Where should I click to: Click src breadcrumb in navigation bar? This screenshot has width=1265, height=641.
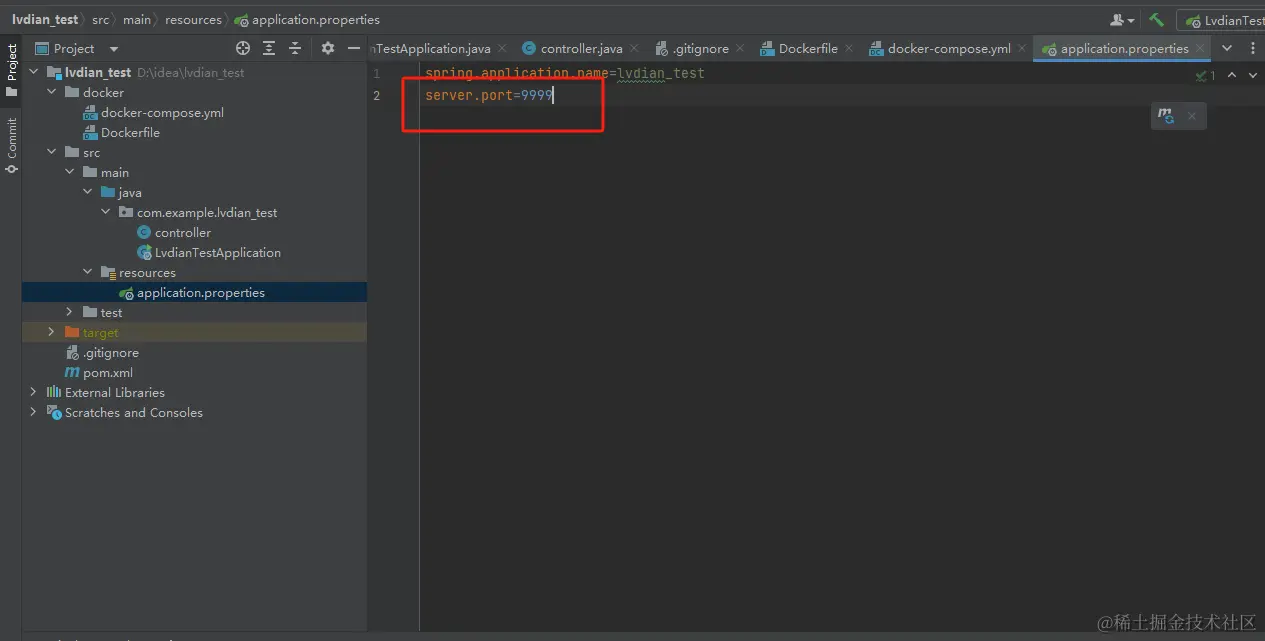[100, 19]
